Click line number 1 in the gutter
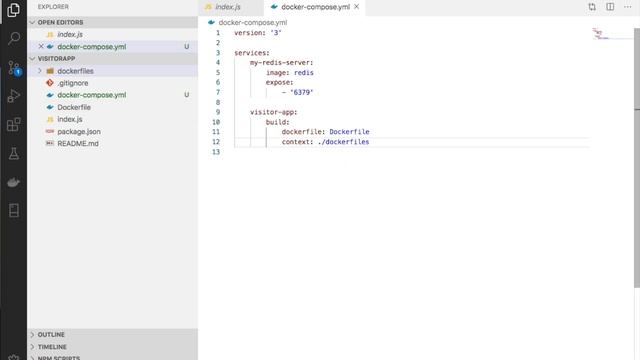The width and height of the screenshot is (640, 360). 218,33
